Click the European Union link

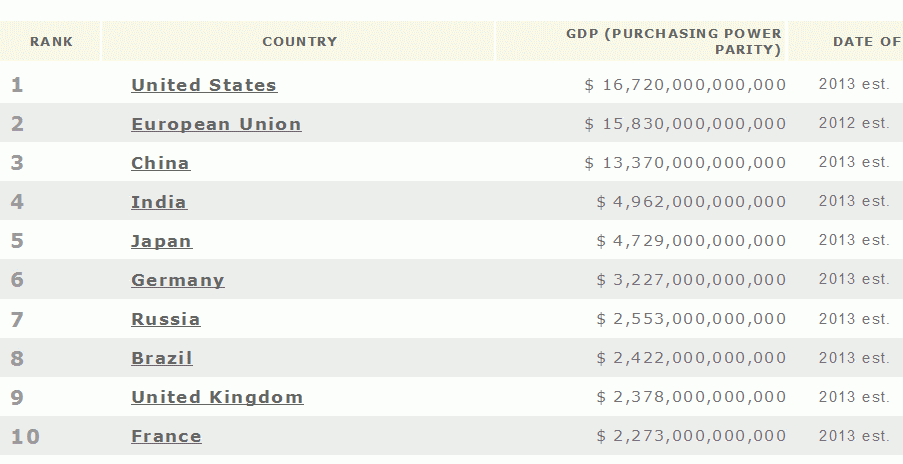[x=216, y=124]
